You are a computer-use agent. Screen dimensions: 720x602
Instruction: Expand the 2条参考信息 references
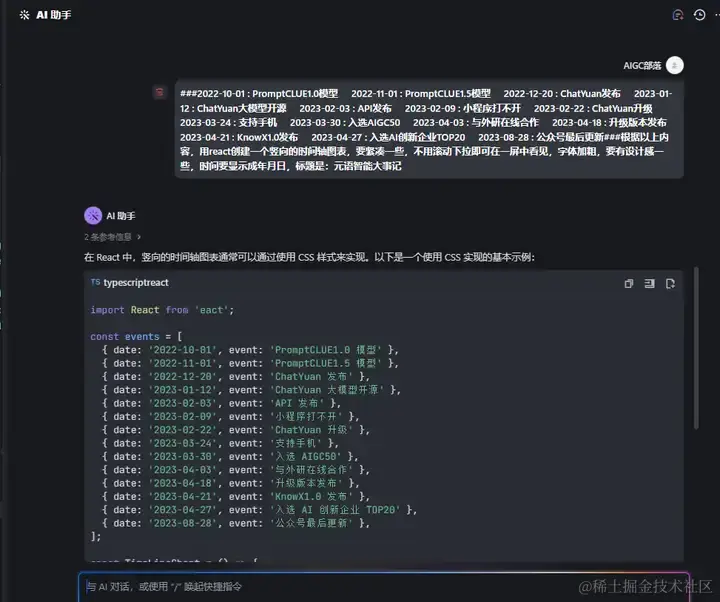tap(112, 237)
